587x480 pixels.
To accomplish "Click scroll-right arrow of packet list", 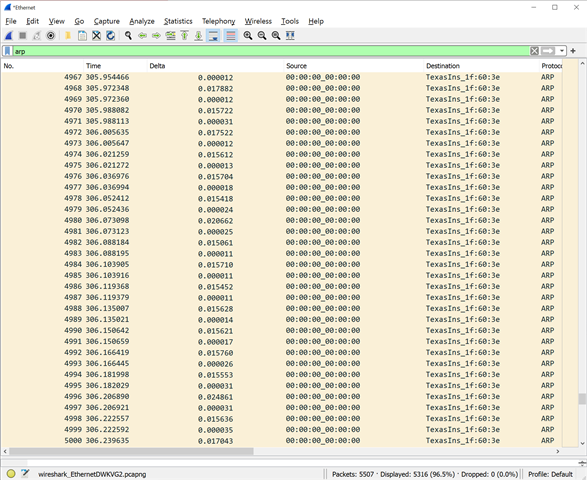I will 558,451.
